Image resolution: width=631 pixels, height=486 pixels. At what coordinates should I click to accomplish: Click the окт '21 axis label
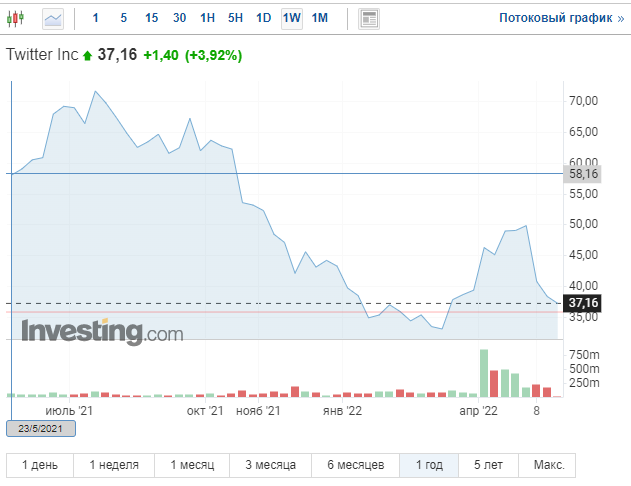(205, 411)
